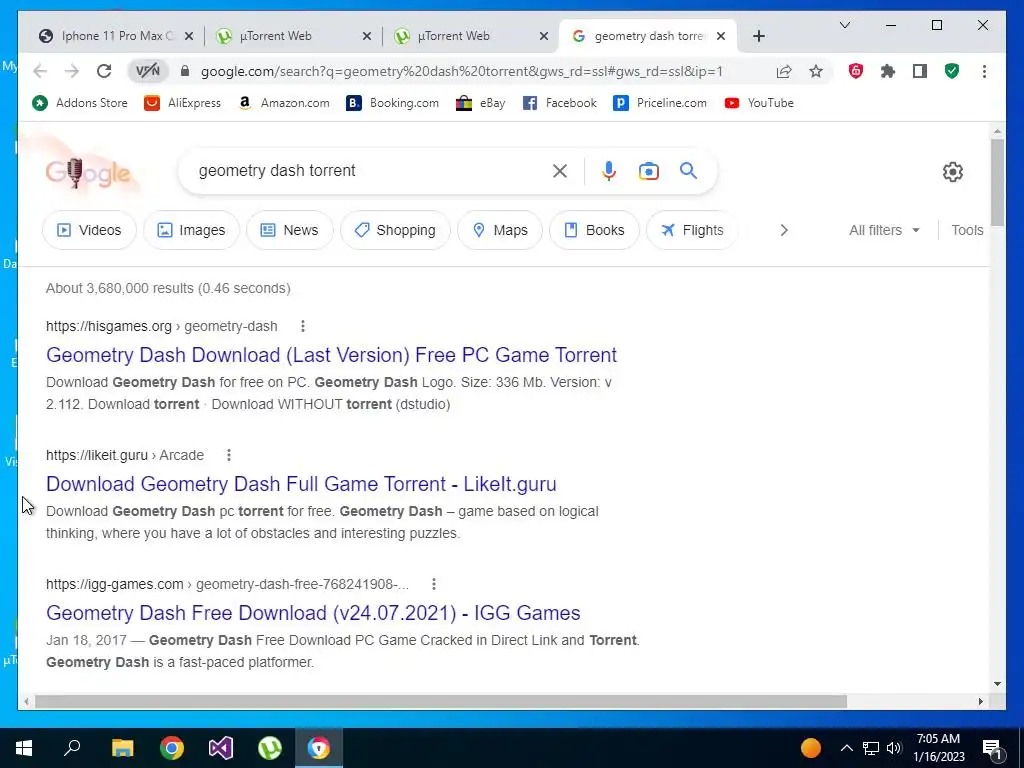Reload the current page
The height and width of the screenshot is (768, 1024).
pyautogui.click(x=104, y=71)
